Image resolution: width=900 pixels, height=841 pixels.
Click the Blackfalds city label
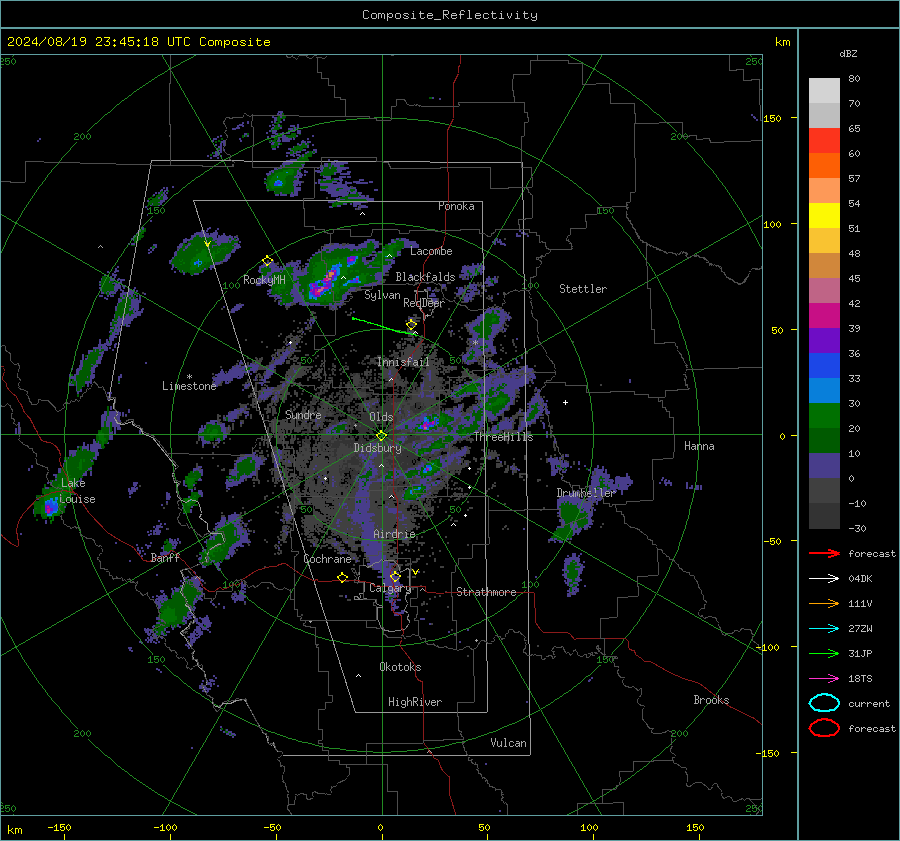click(x=425, y=277)
